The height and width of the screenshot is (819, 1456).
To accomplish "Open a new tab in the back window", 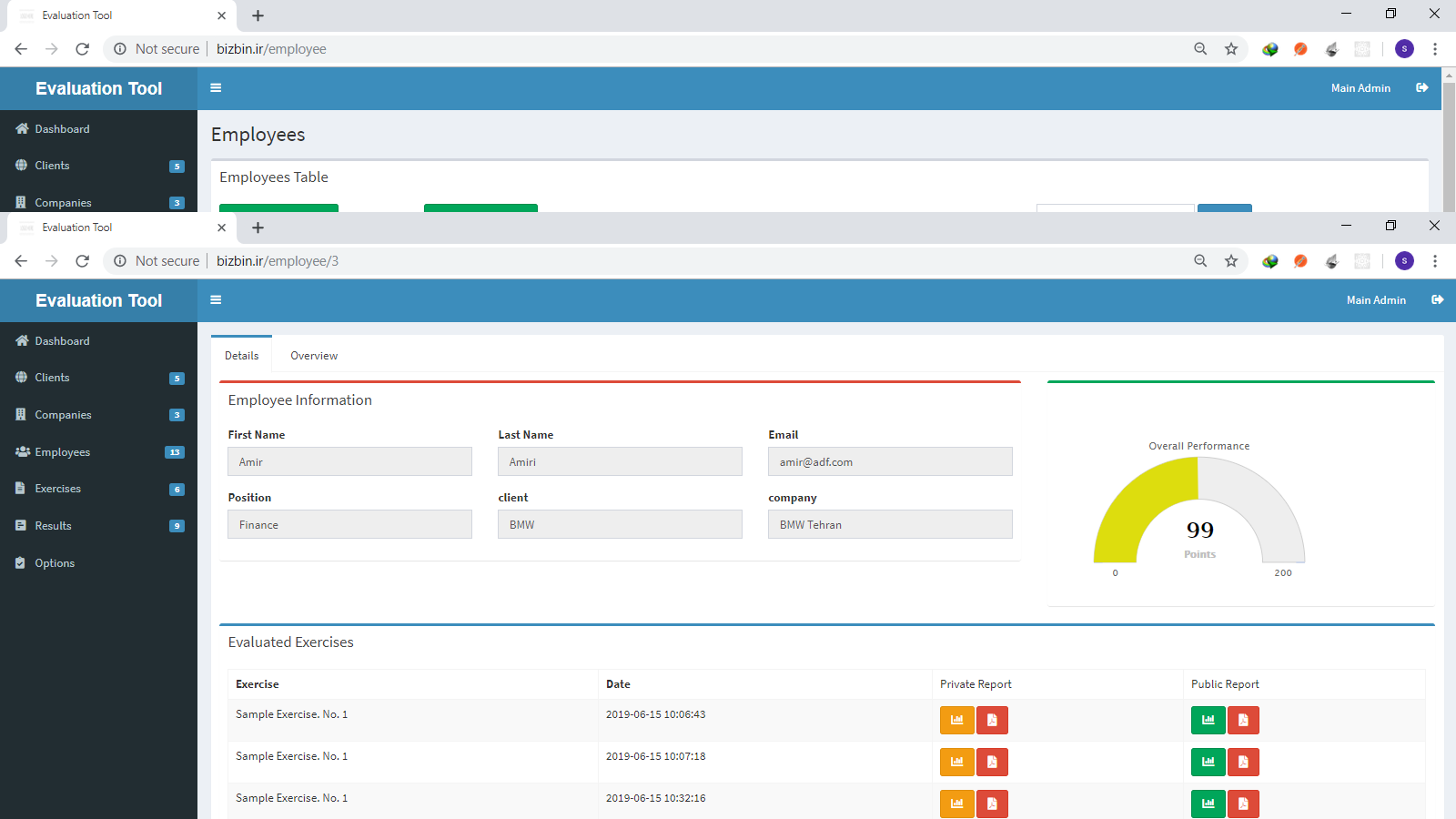I will point(258,15).
